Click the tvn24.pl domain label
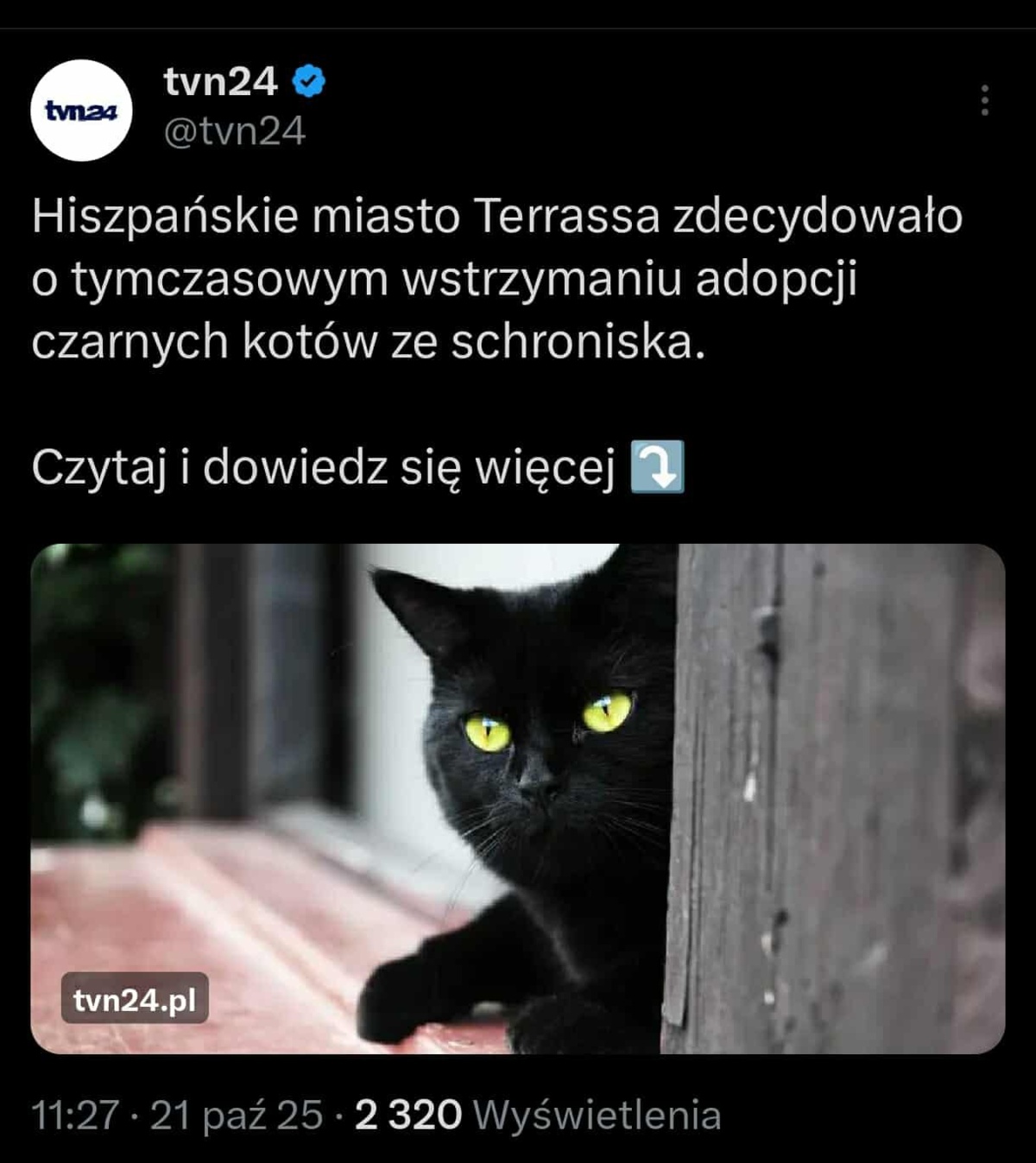 (135, 999)
